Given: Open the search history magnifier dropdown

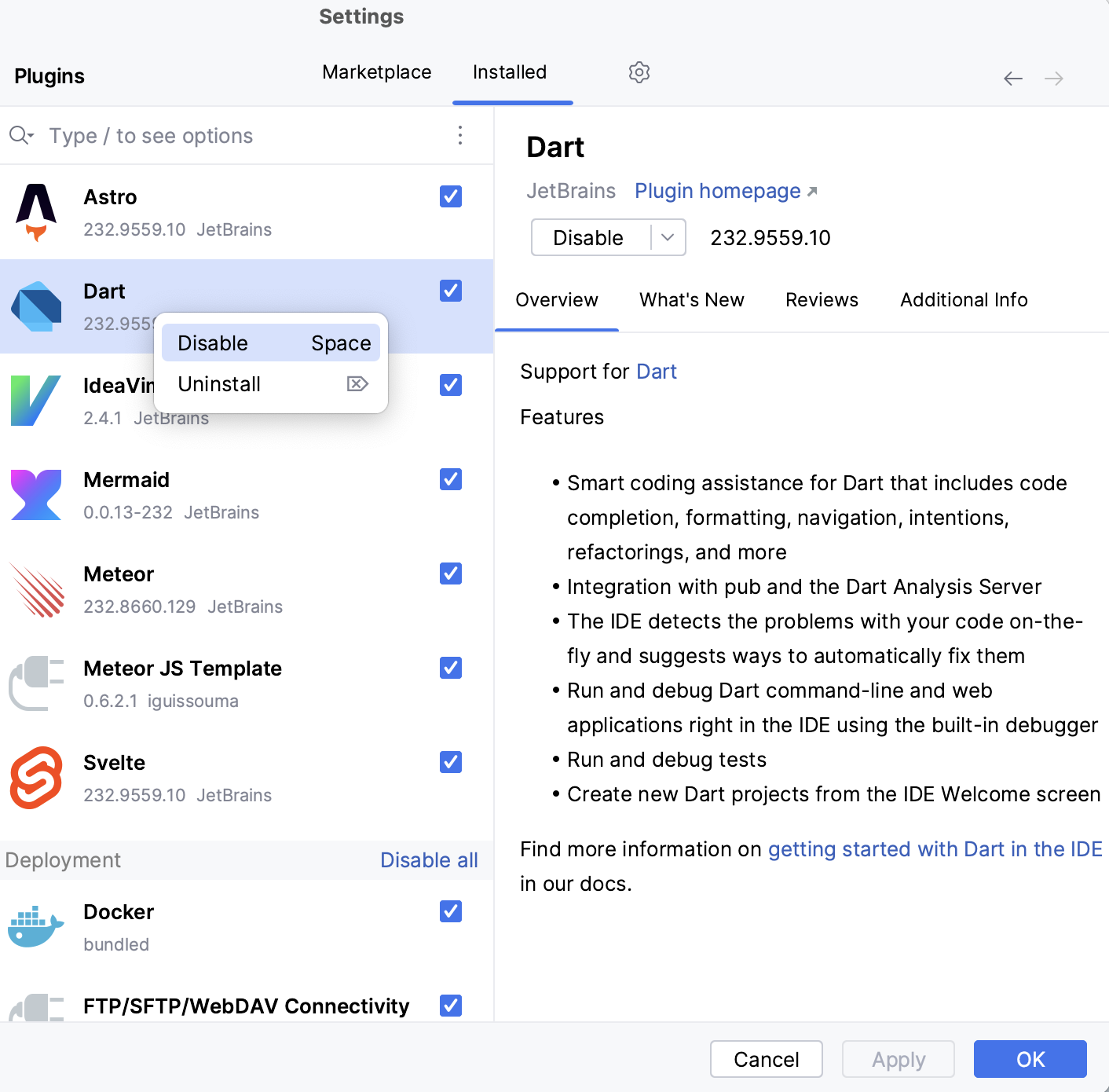Looking at the screenshot, I should click(x=21, y=135).
